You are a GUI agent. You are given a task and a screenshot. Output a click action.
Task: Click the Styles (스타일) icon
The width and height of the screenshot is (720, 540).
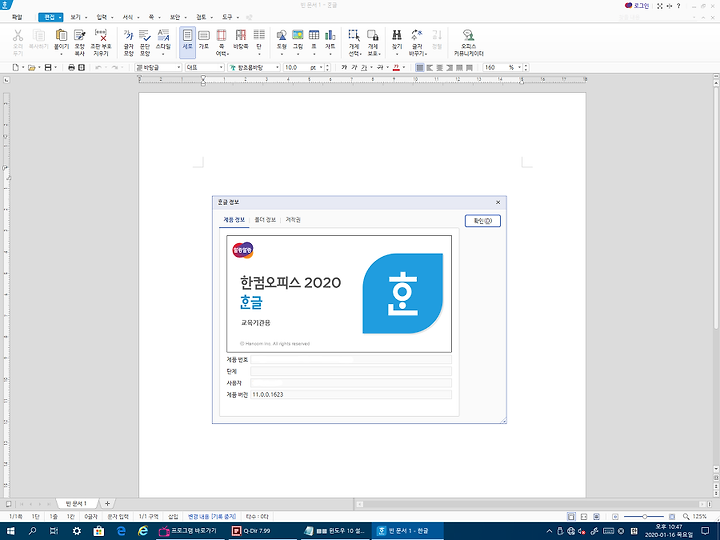pos(163,36)
